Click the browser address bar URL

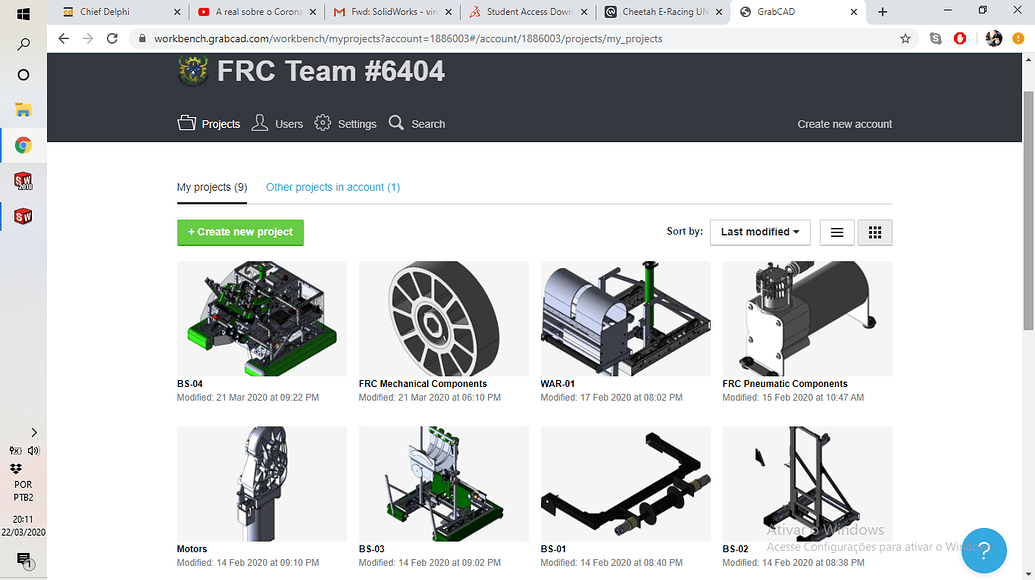[409, 39]
